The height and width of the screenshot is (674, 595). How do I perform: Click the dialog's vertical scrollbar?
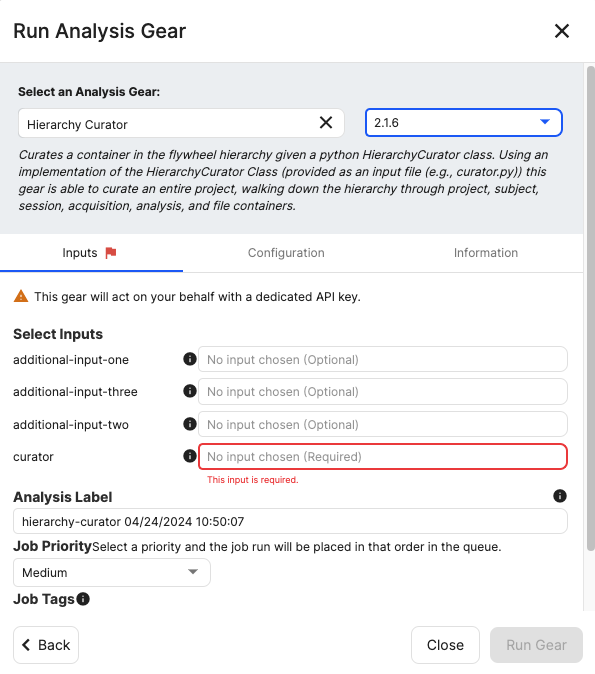[591, 308]
